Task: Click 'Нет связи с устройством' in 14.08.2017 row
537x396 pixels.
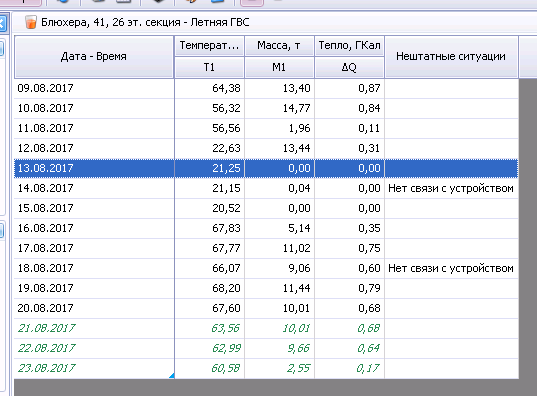Action: click(x=451, y=188)
